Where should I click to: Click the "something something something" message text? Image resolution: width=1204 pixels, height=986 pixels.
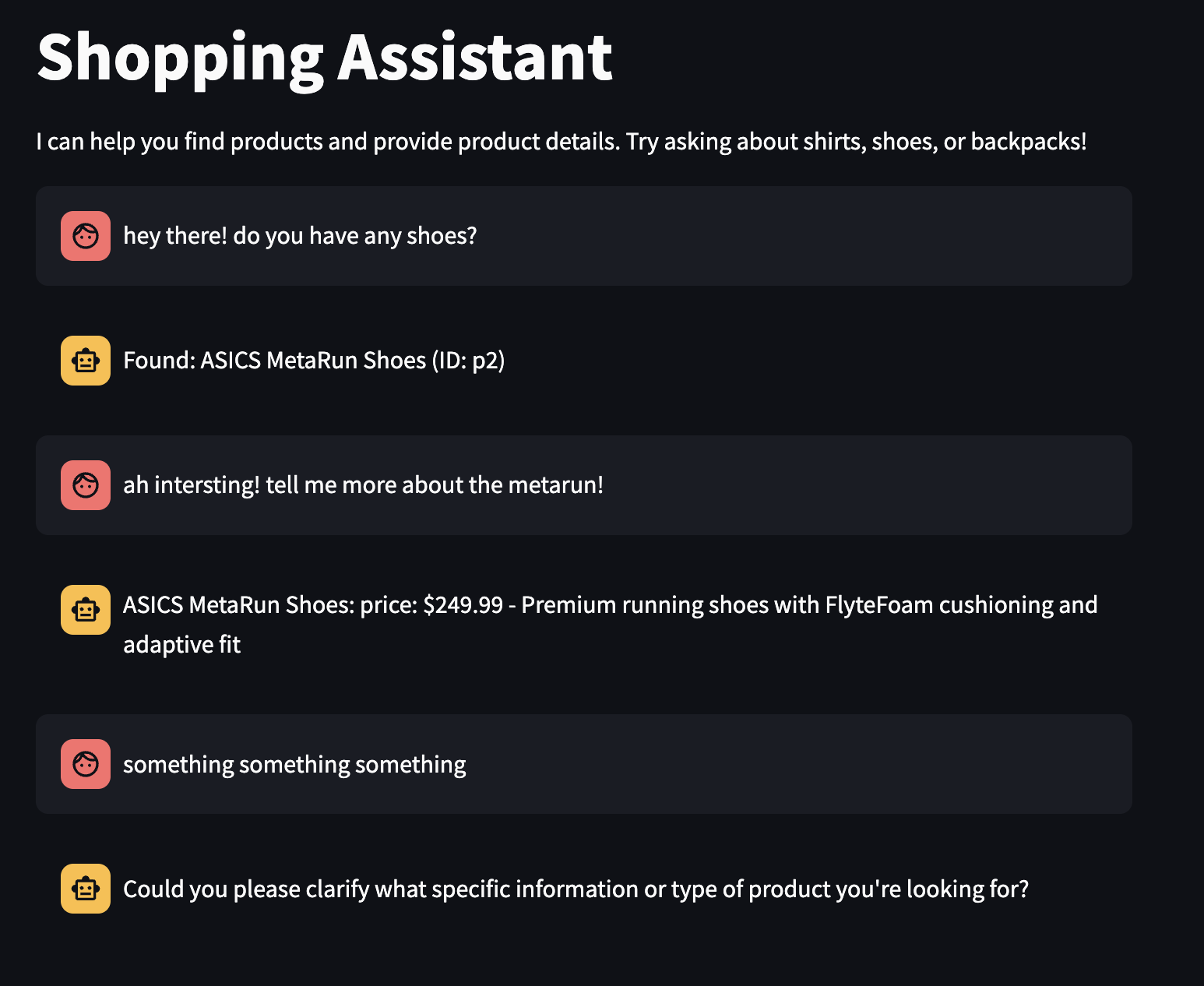coord(294,765)
